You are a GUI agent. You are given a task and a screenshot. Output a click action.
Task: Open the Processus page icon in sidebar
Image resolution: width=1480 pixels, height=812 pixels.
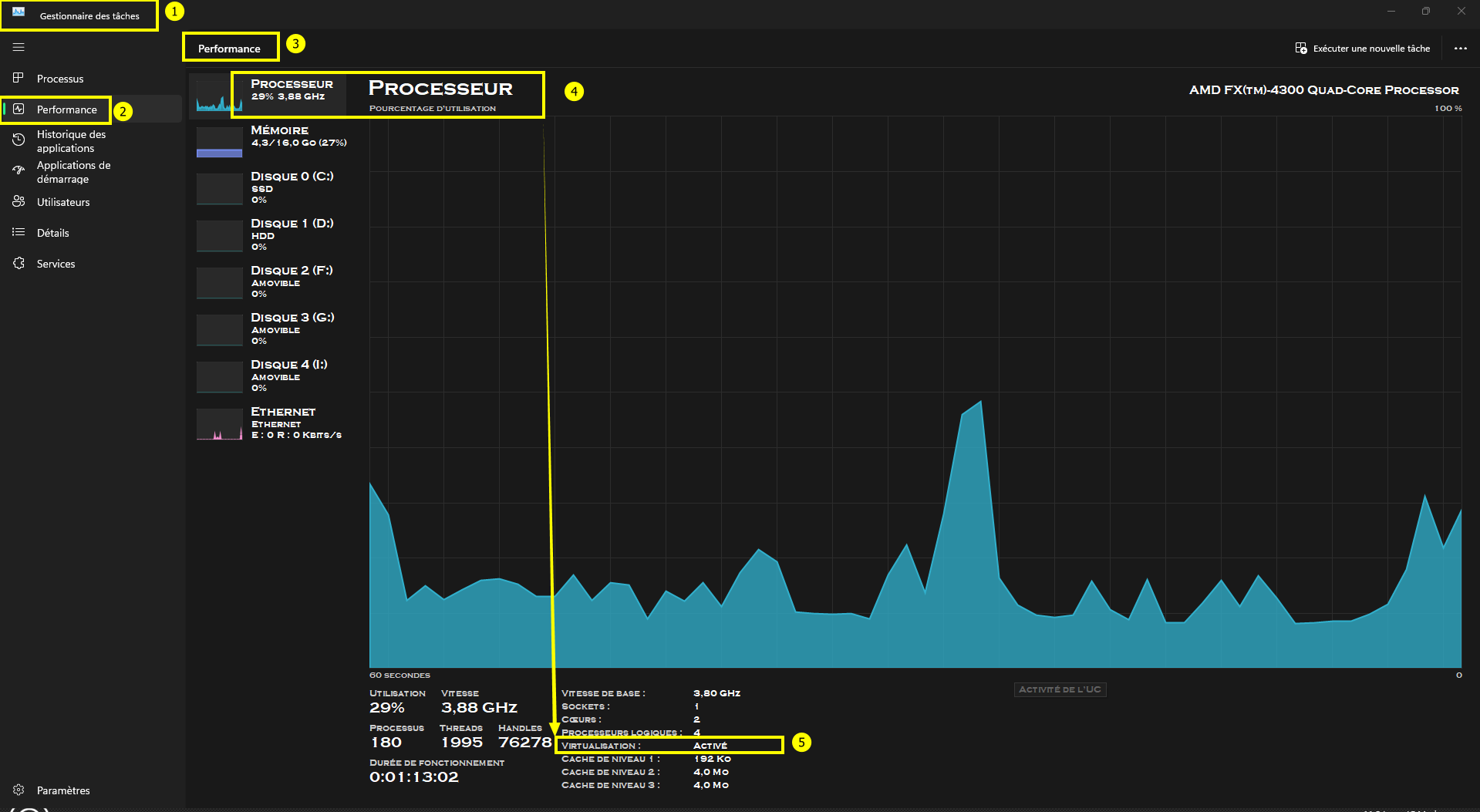click(19, 78)
